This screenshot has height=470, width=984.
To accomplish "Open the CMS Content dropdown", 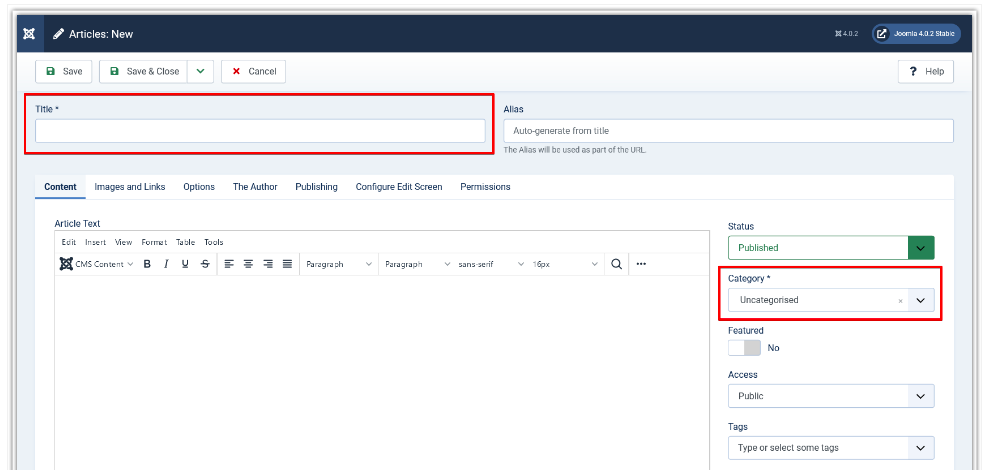I will coord(97,264).
